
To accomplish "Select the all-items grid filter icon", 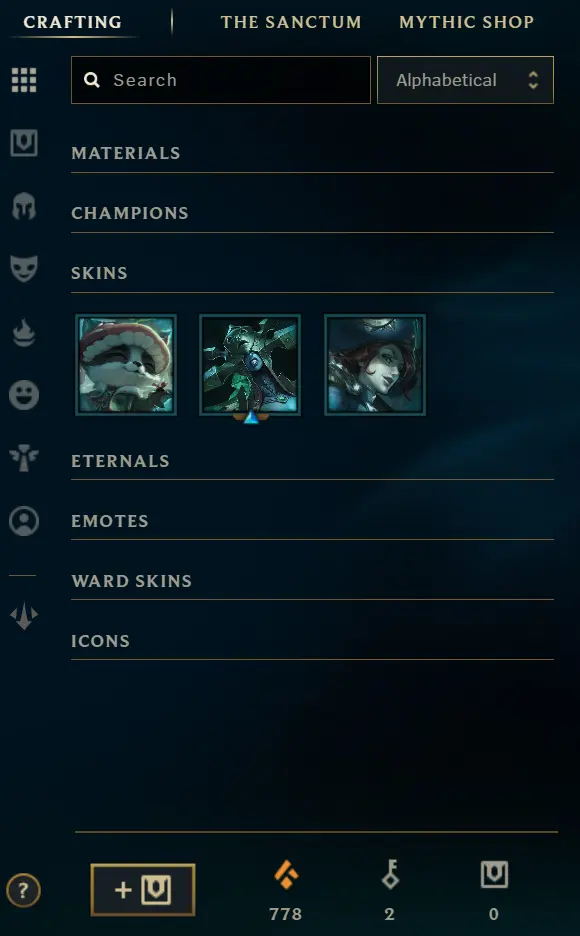I will 24,80.
